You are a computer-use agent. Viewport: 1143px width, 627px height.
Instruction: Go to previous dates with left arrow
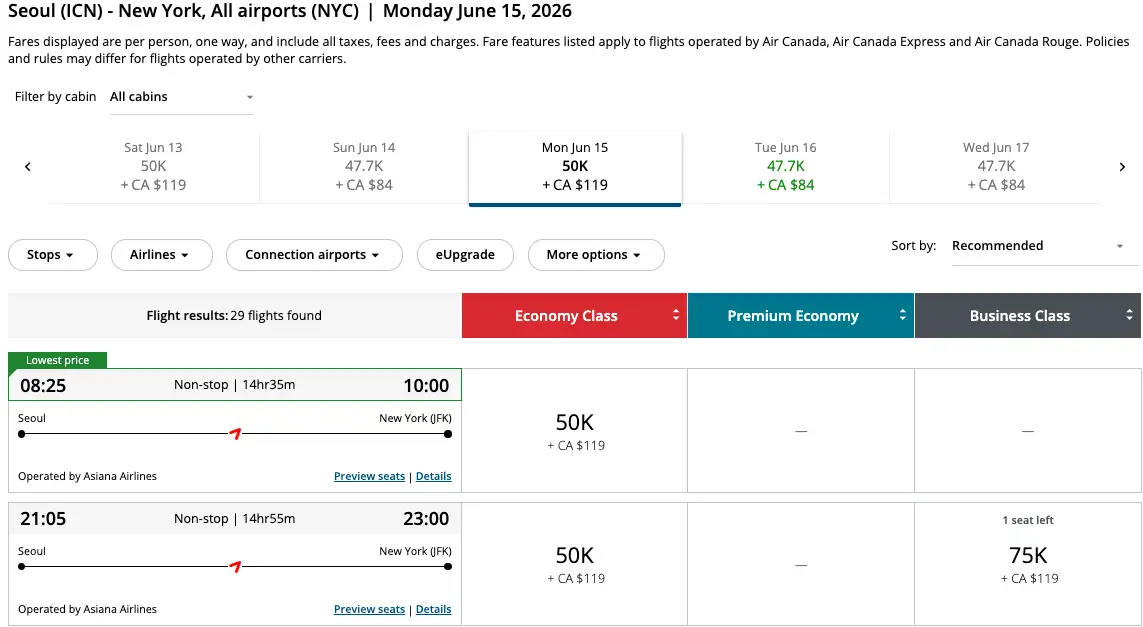[28, 167]
